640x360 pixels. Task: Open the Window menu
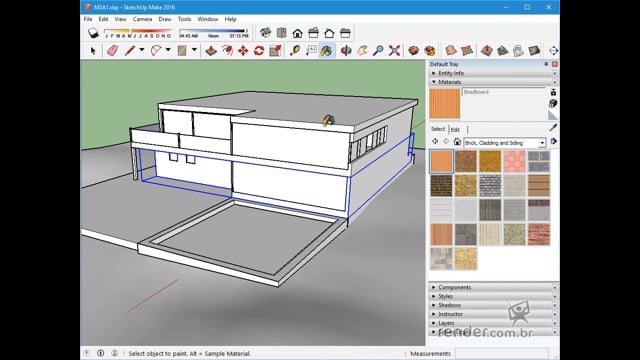pyautogui.click(x=208, y=19)
